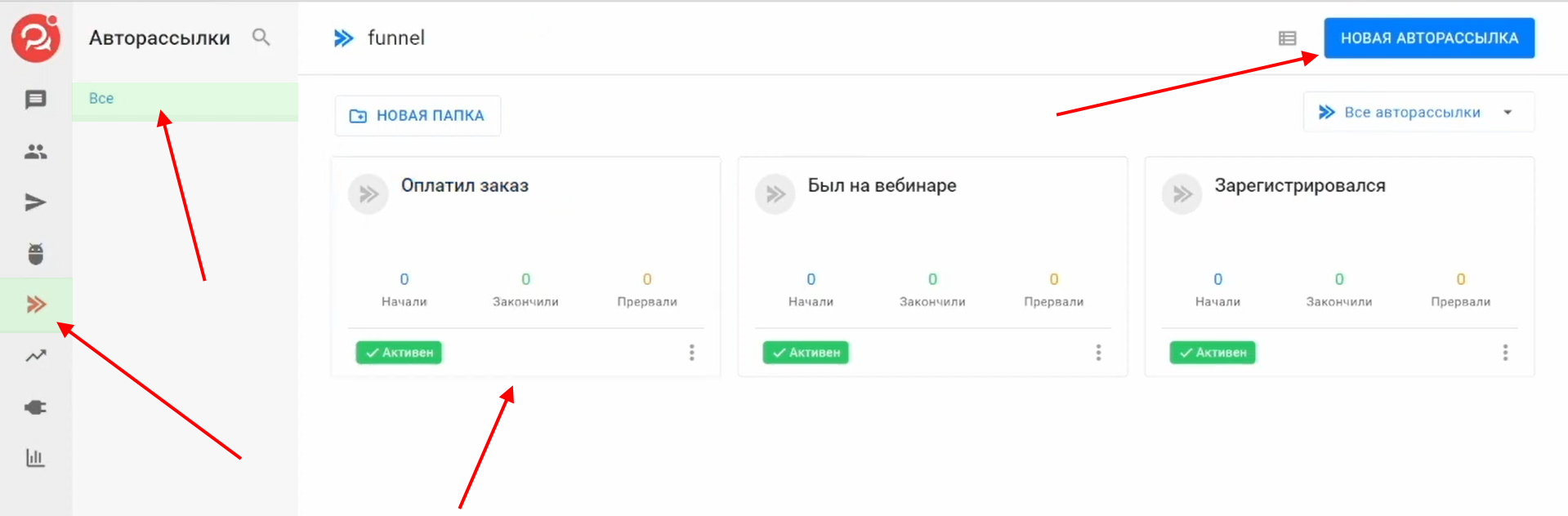Open three-dot menu on Оплатил заказ card
The width and height of the screenshot is (1568, 516).
[x=691, y=353]
